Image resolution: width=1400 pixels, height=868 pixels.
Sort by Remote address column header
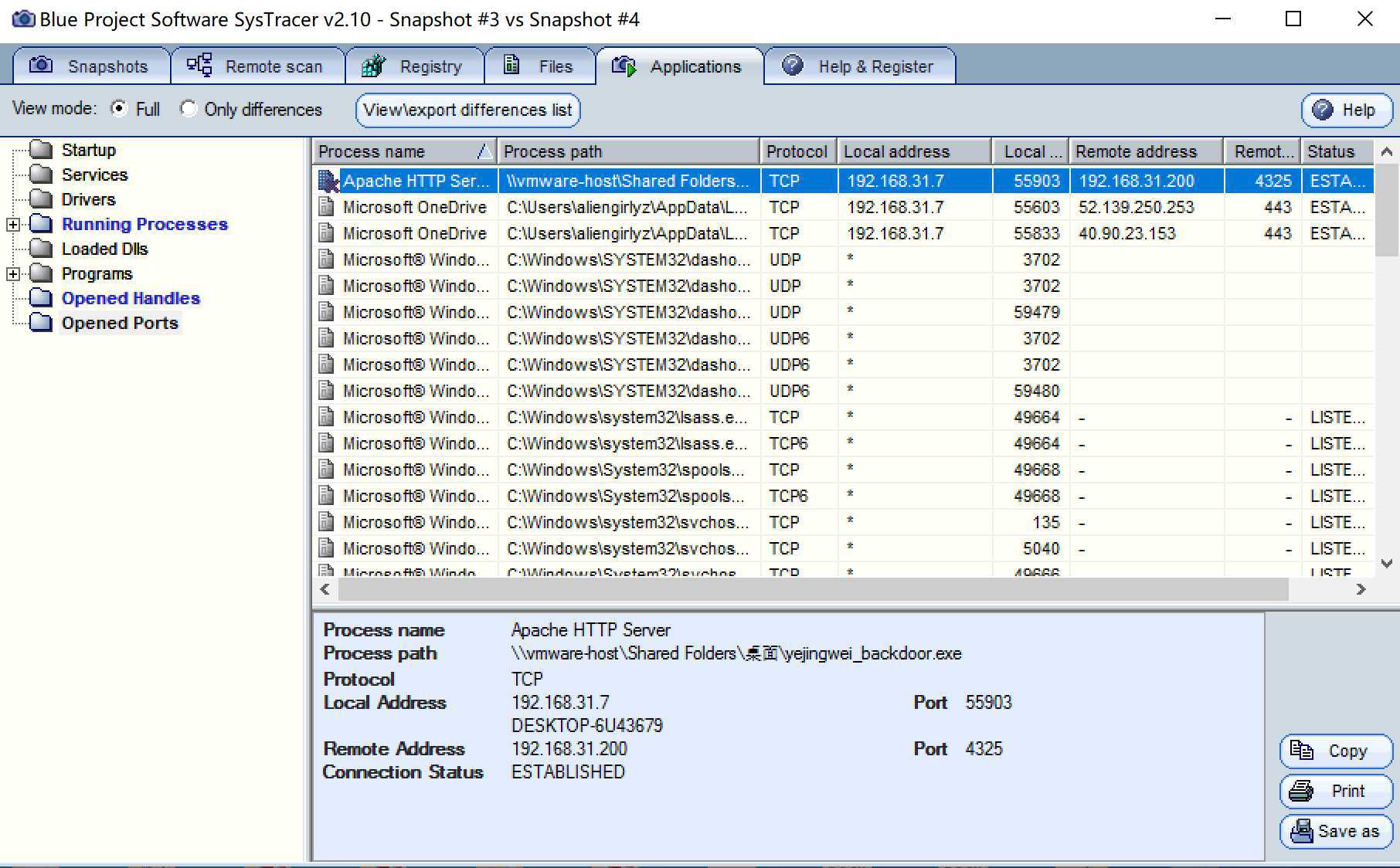[x=1146, y=151]
